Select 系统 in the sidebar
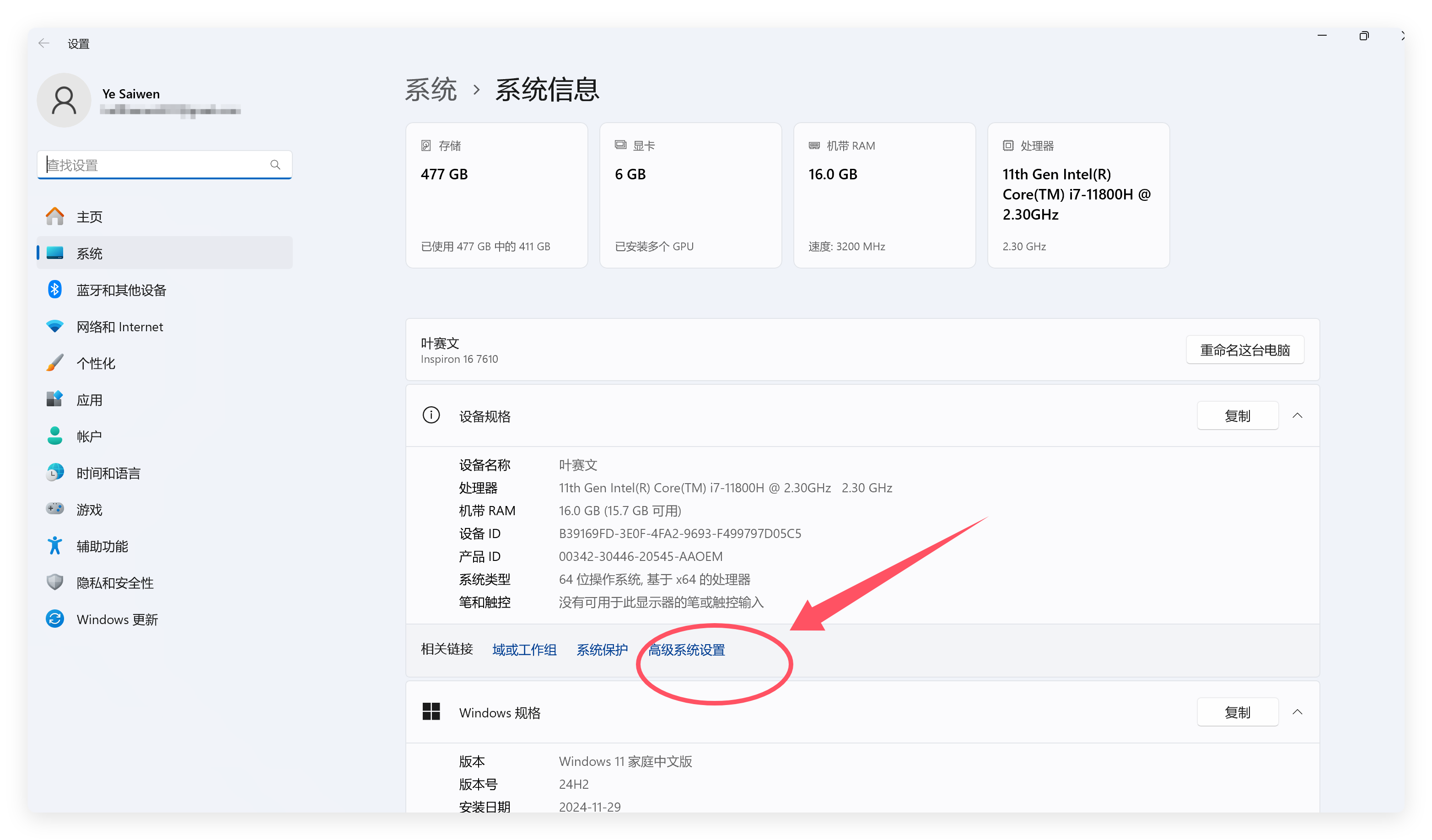The width and height of the screenshot is (1432, 840). [x=165, y=253]
